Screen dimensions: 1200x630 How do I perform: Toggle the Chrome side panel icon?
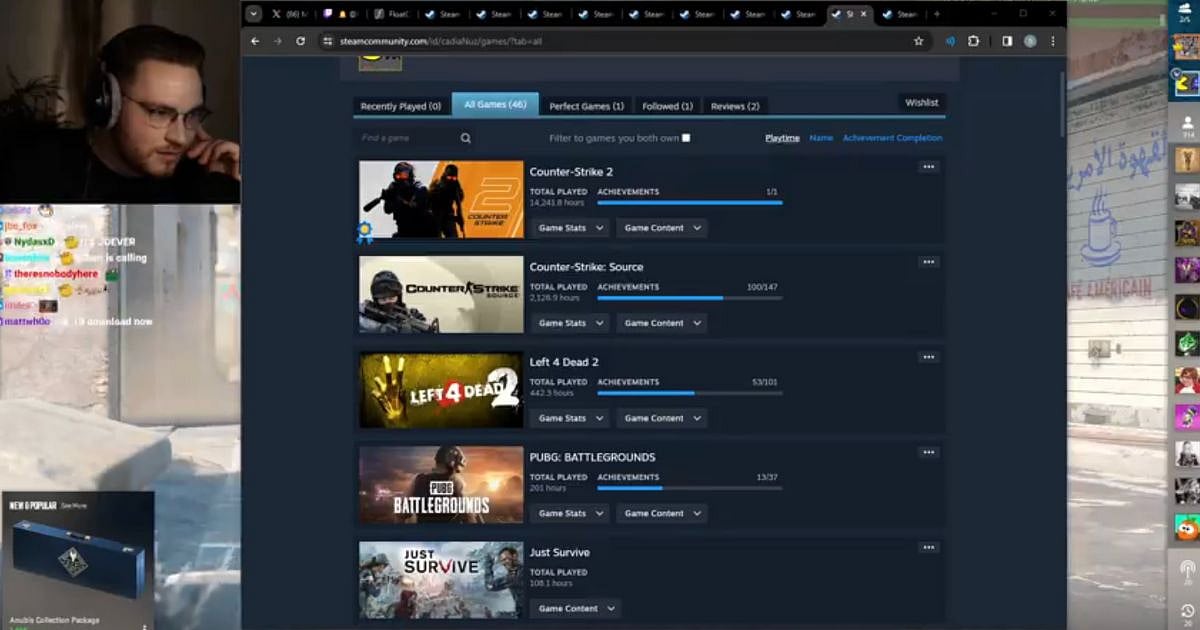[x=1007, y=41]
